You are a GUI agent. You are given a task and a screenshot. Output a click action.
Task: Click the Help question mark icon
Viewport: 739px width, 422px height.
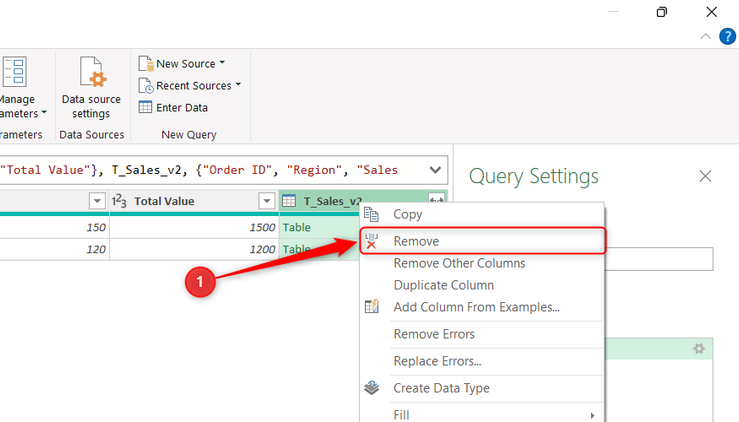click(x=727, y=36)
